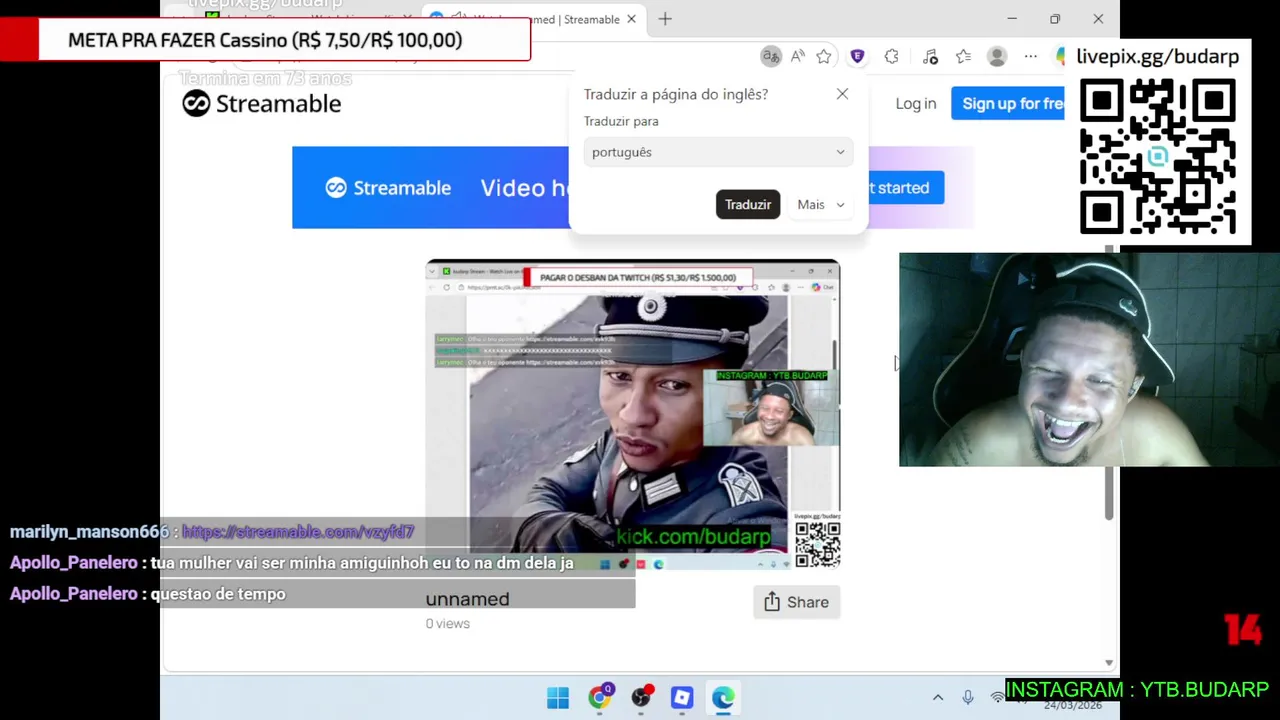This screenshot has width=1280, height=720.
Task: Open the purple shield extension icon
Action: pyautogui.click(x=857, y=57)
